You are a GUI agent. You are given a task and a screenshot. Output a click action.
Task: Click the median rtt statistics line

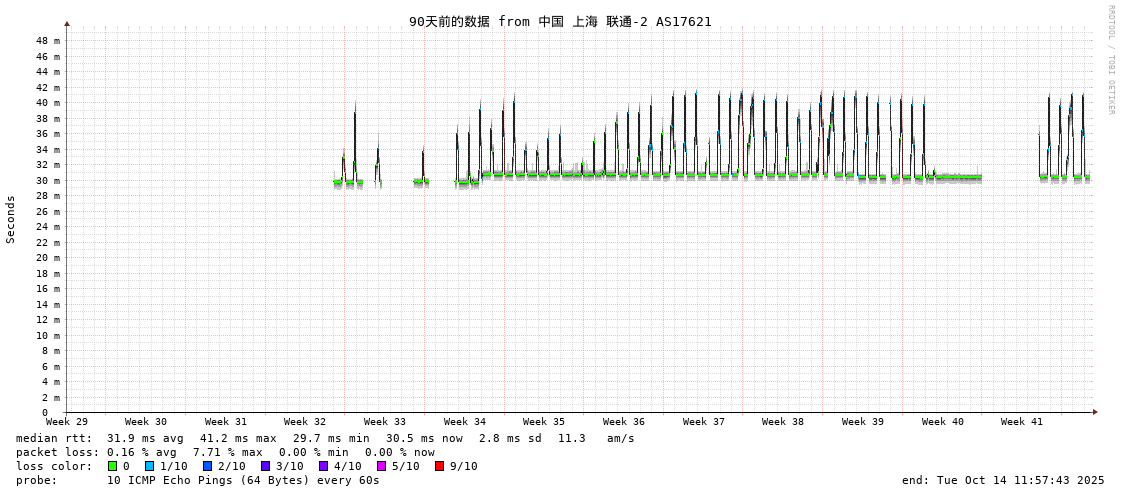click(x=325, y=438)
